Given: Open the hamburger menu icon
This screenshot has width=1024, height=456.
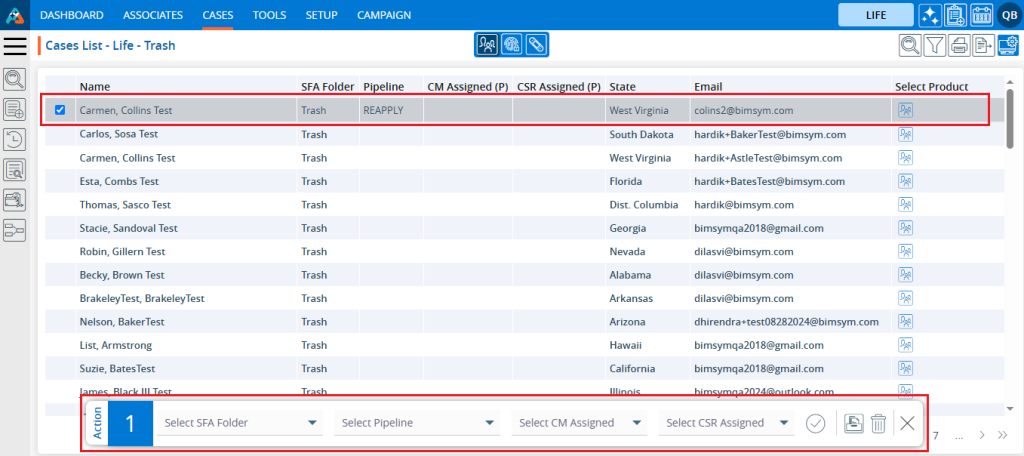Looking at the screenshot, I should pos(15,46).
